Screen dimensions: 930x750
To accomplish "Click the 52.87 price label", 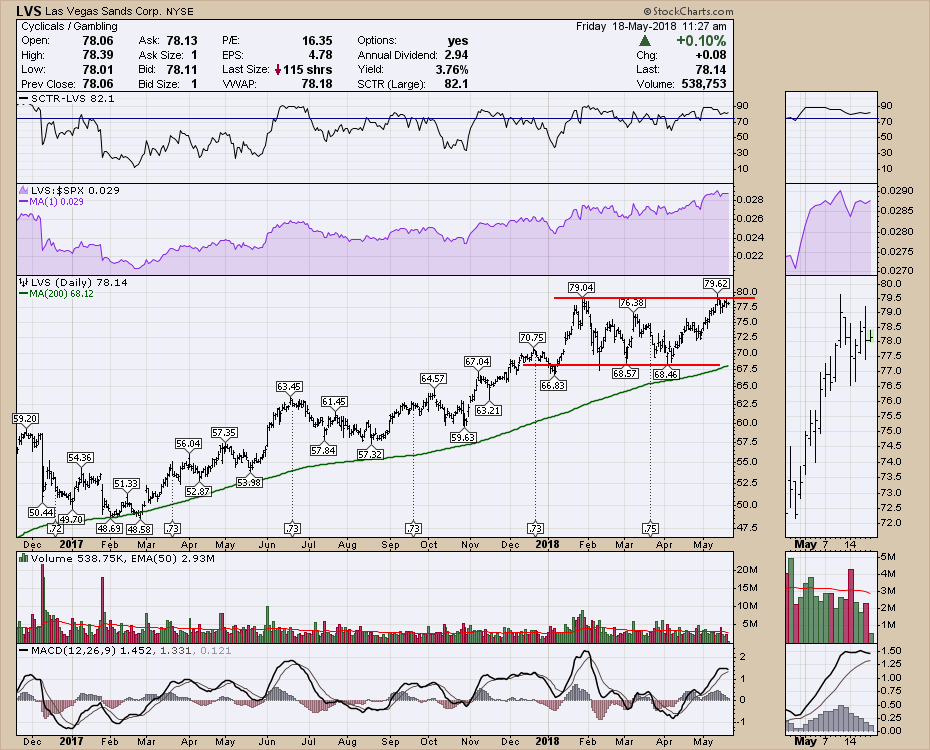I will (198, 492).
